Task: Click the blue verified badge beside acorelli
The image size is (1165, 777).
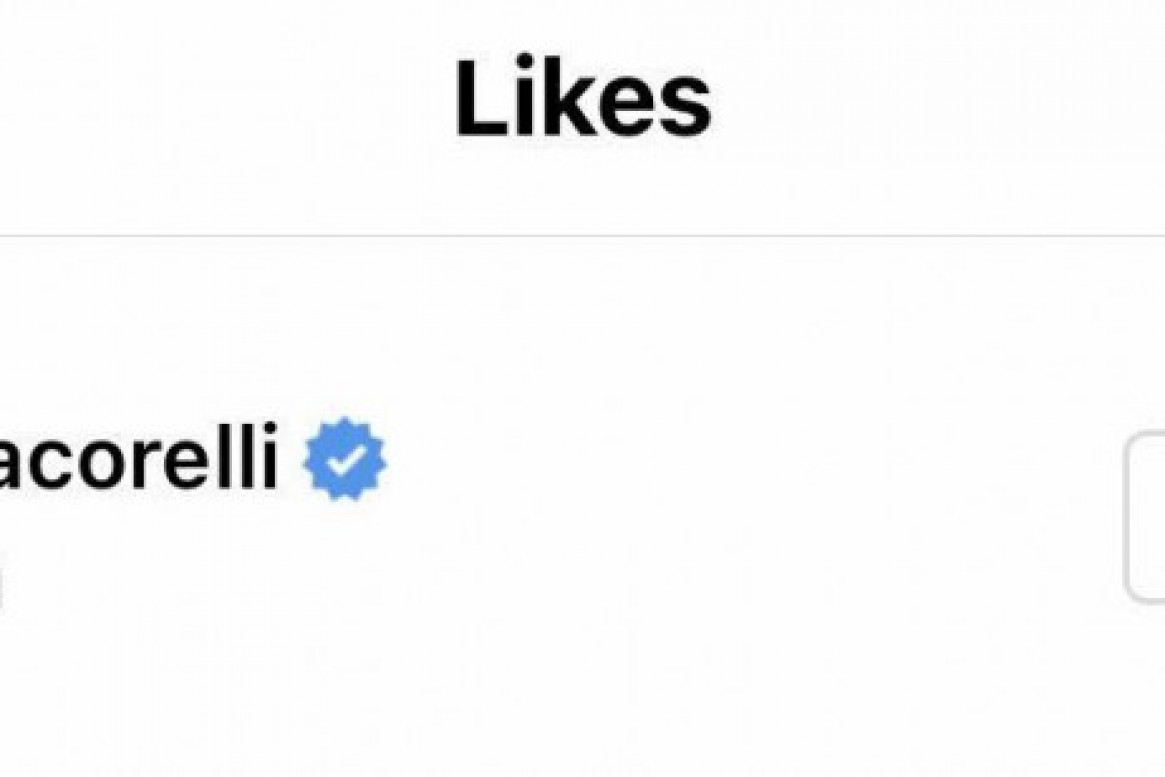Action: (x=344, y=458)
